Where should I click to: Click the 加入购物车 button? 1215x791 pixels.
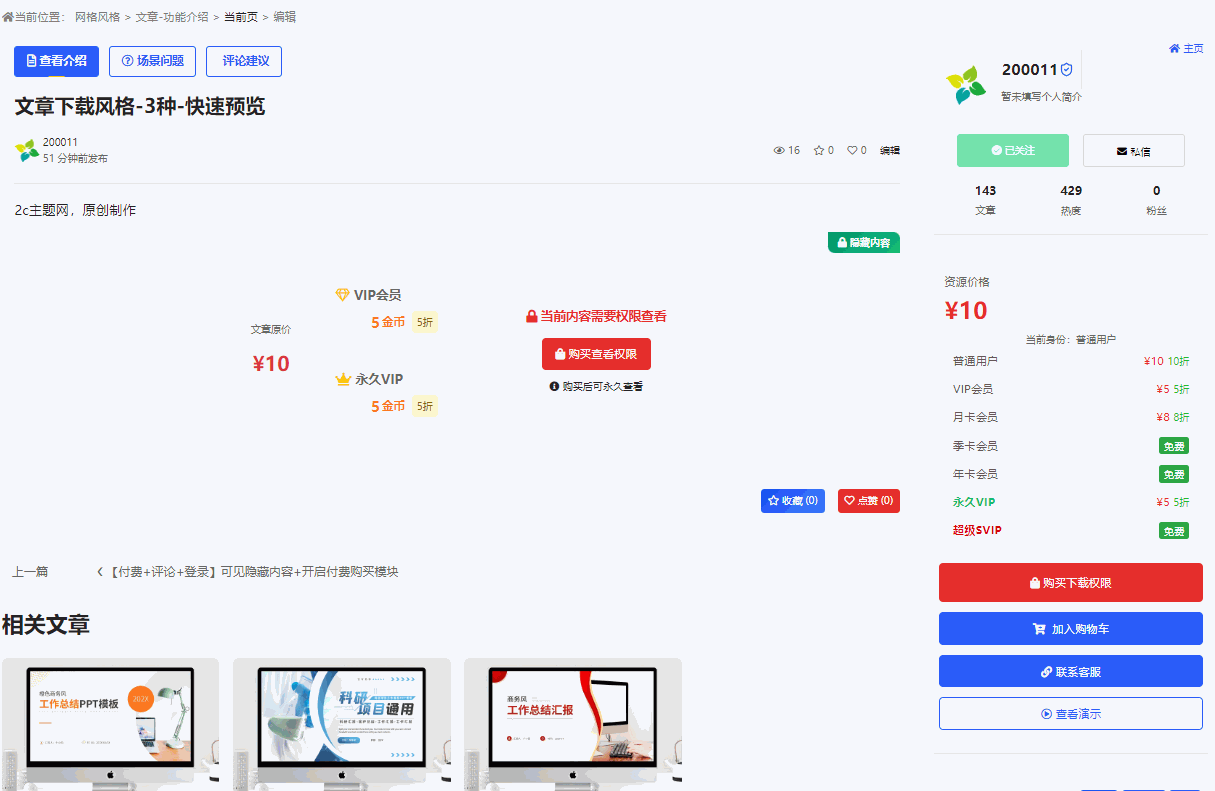point(1071,629)
